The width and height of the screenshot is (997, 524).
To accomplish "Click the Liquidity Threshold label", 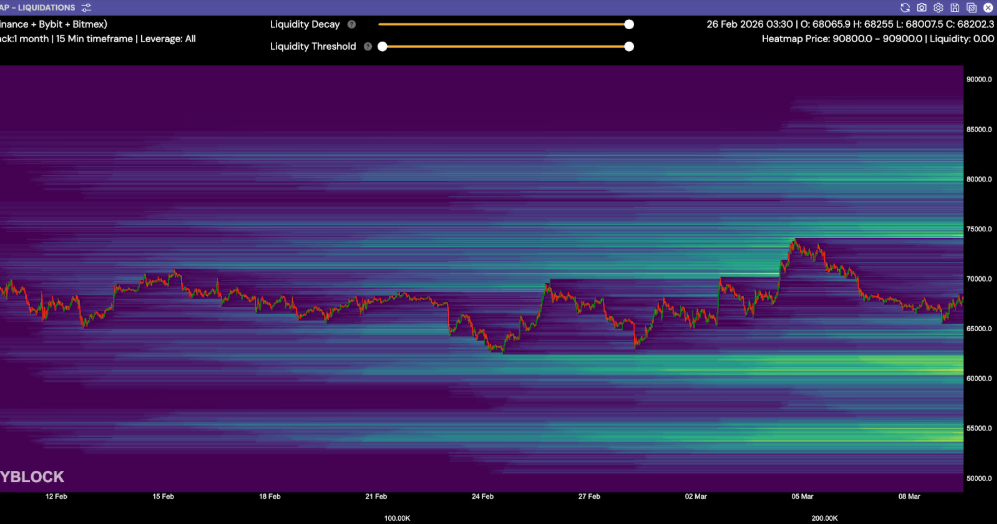I will click(x=313, y=46).
